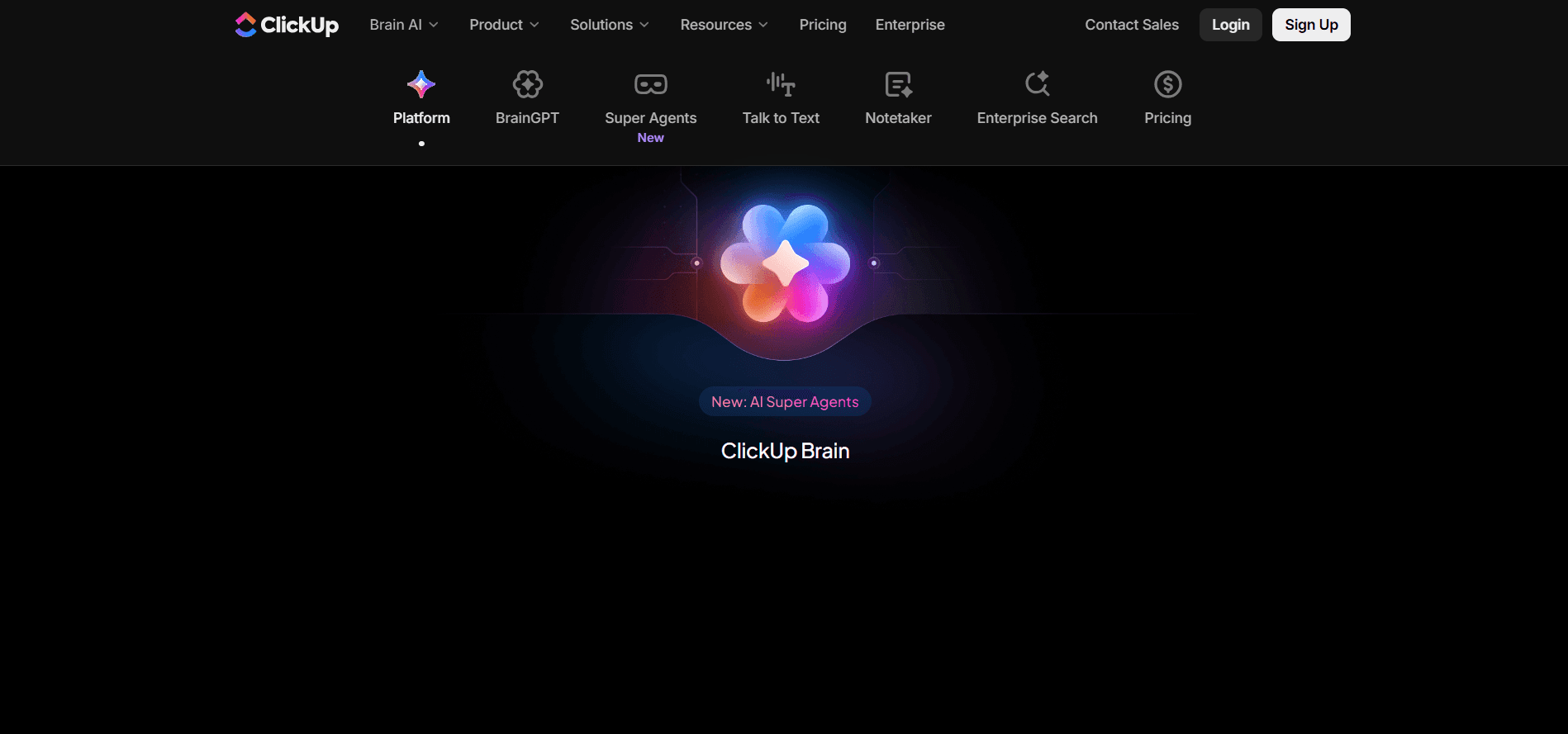Open the Super Agents tab label

pos(651,118)
